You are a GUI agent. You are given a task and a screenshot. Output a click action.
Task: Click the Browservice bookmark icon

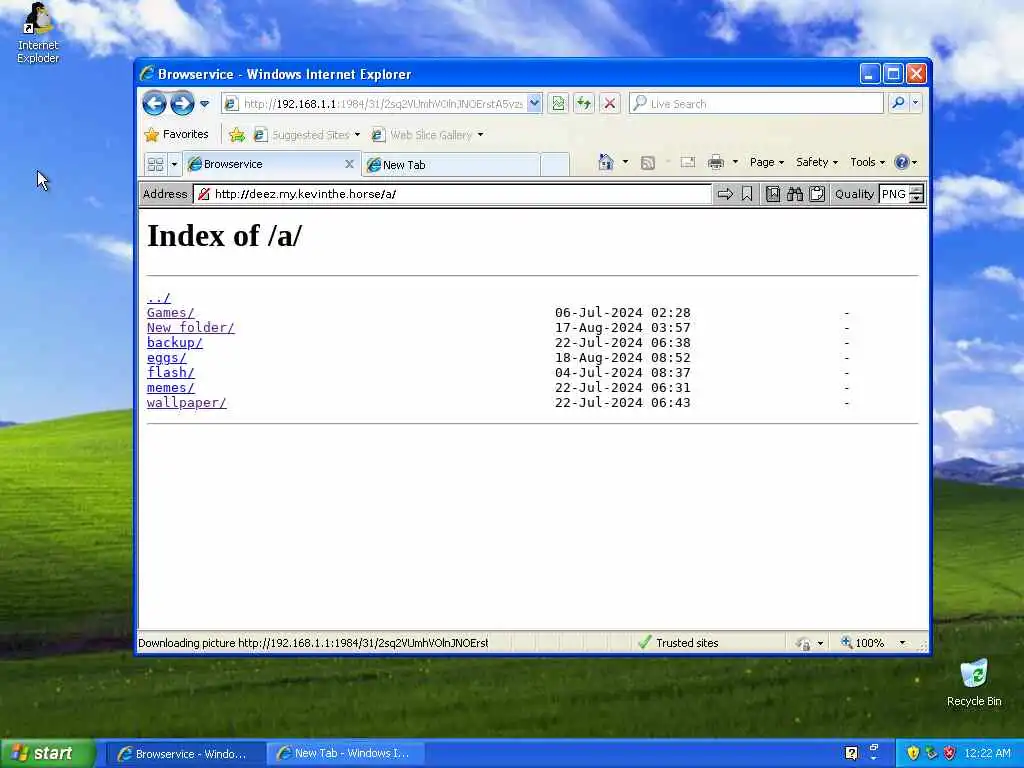point(747,194)
